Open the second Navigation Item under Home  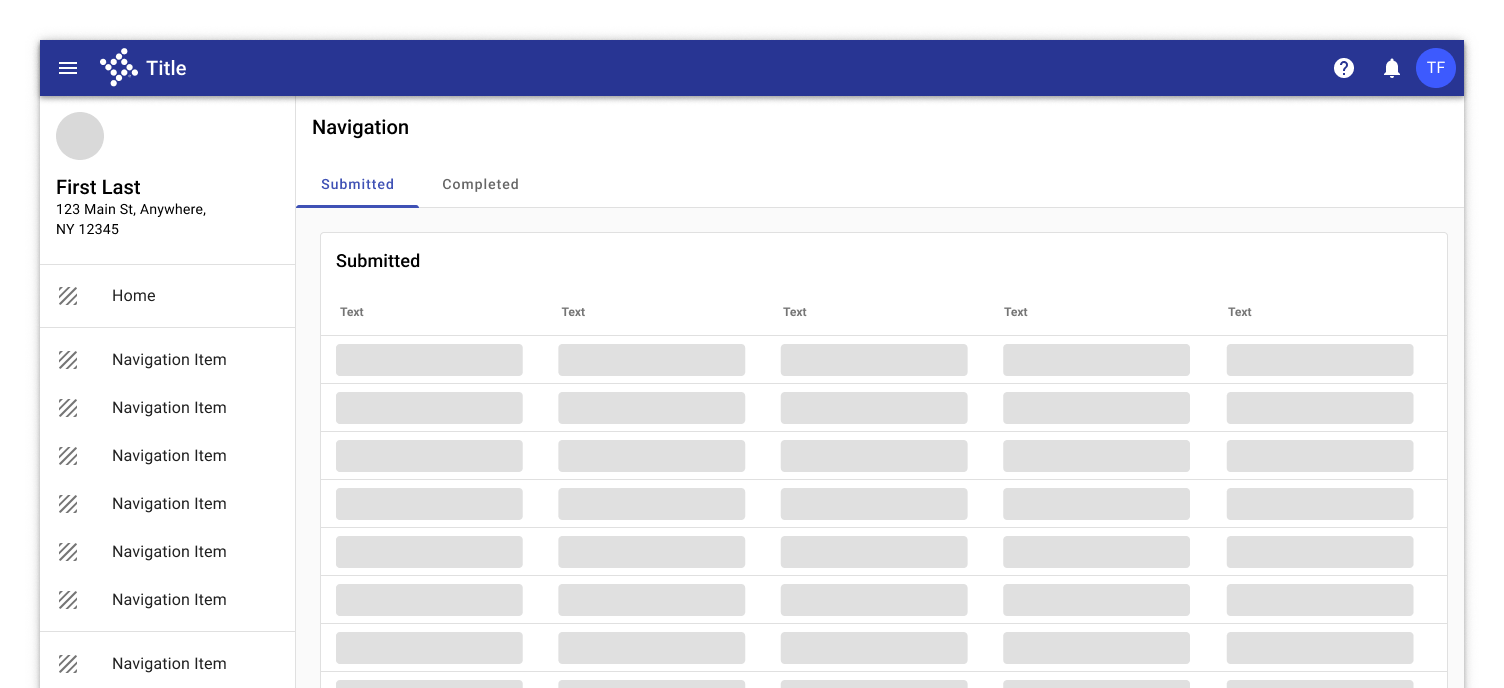pos(168,408)
